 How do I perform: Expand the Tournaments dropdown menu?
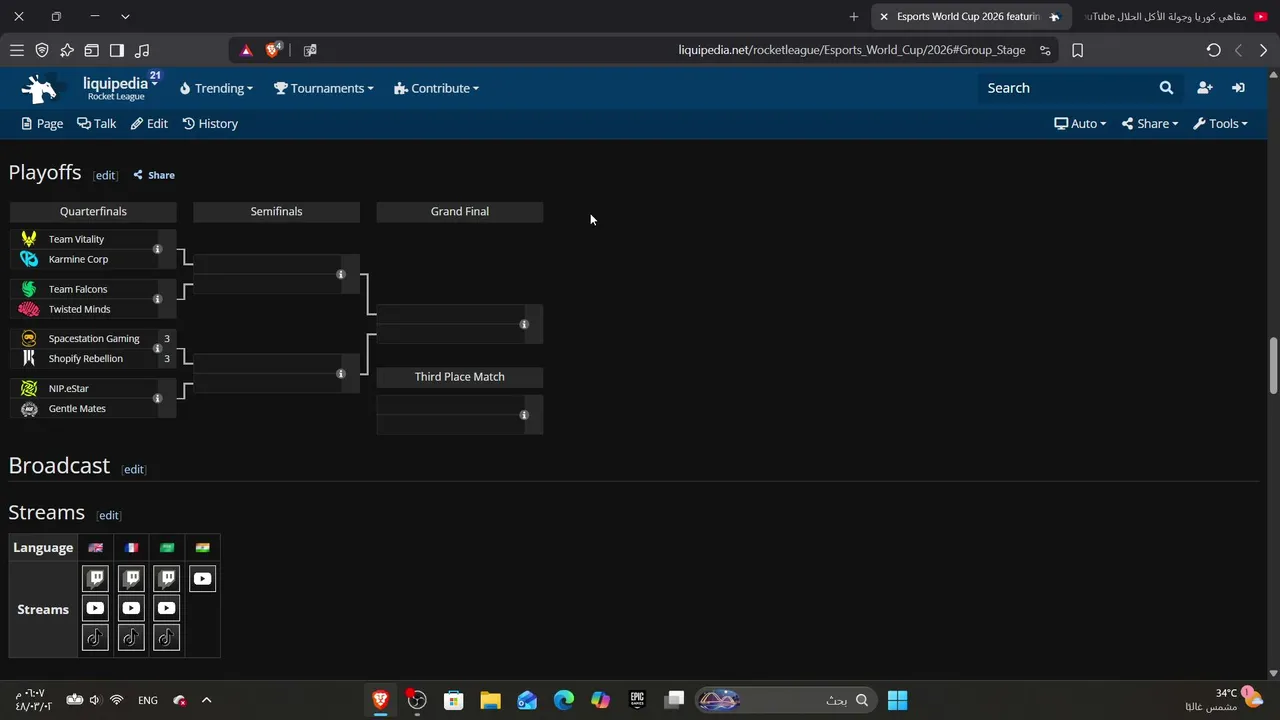pyautogui.click(x=324, y=88)
